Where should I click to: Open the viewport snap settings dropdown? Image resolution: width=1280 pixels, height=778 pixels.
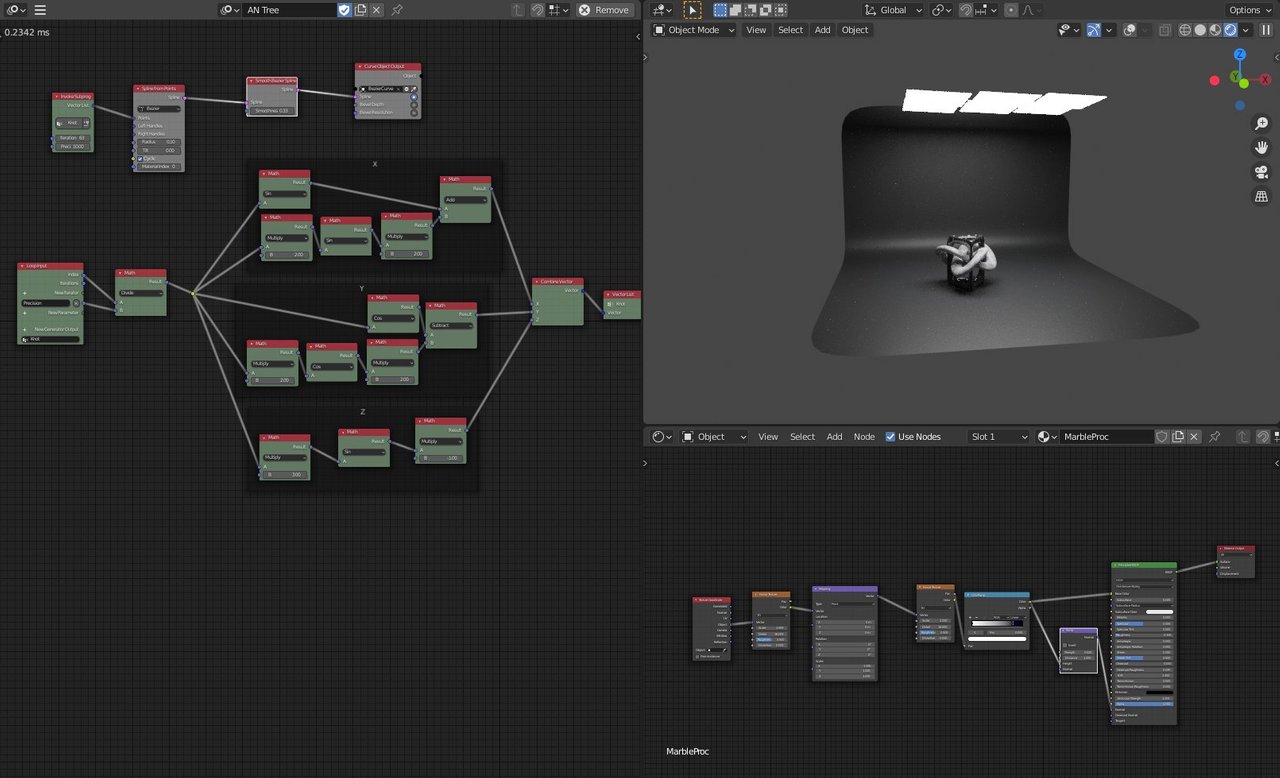986,10
